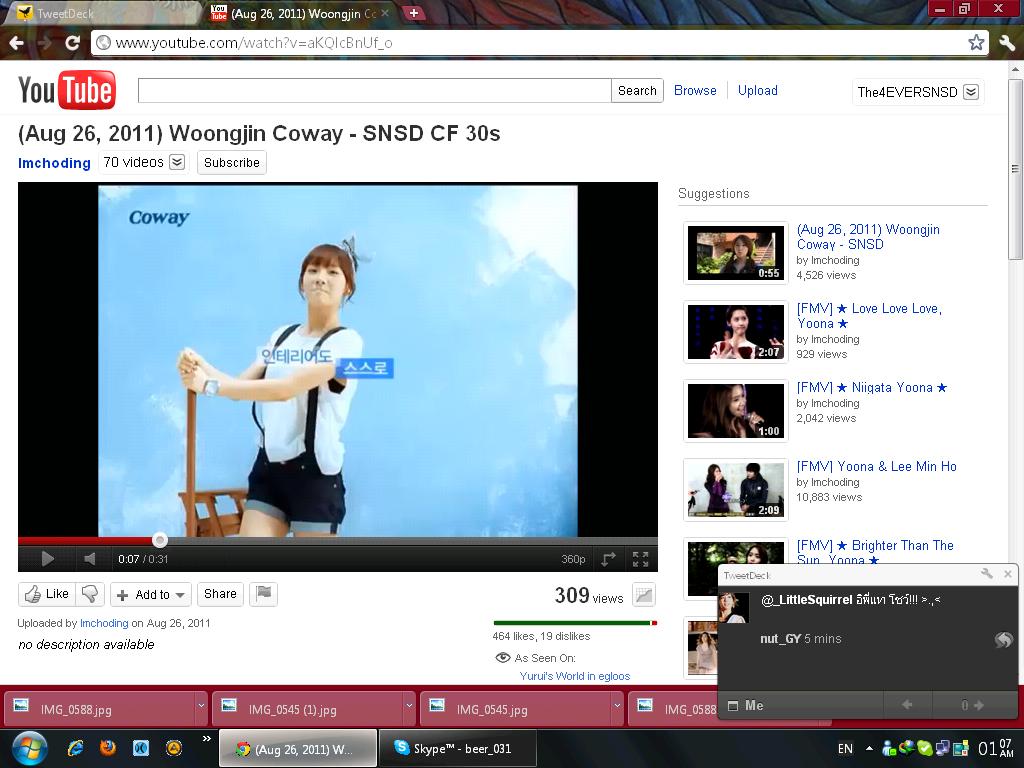Click the Like thumbs-up button
Viewport: 1024px width, 768px height.
click(47, 594)
